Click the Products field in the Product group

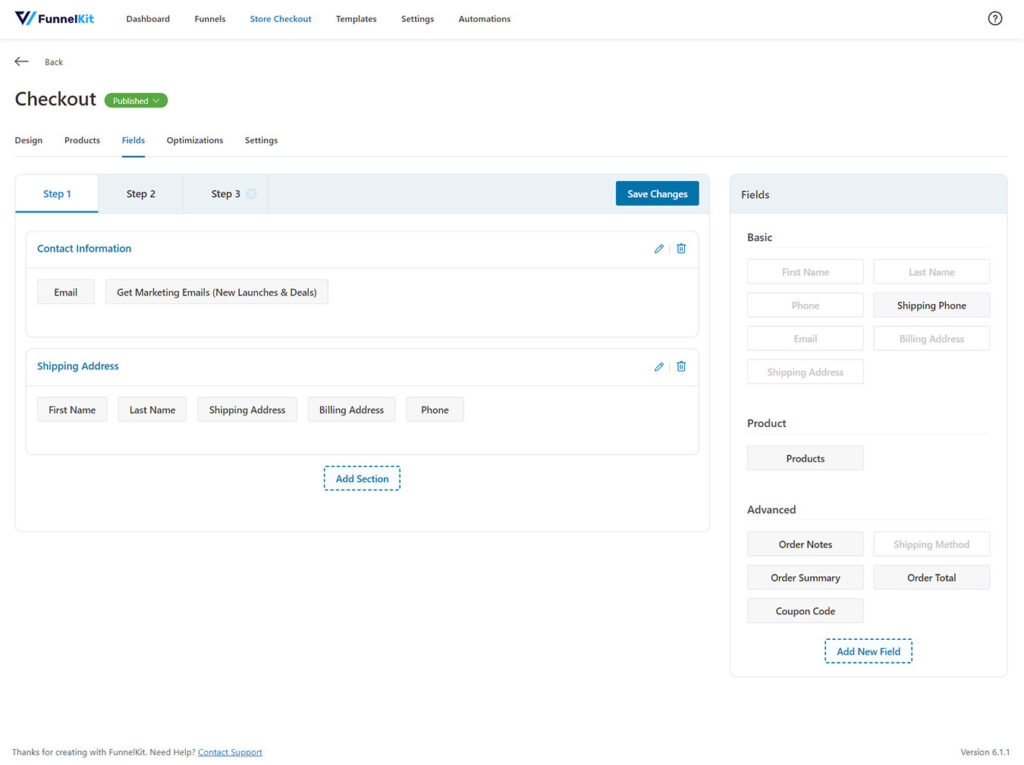click(x=805, y=459)
